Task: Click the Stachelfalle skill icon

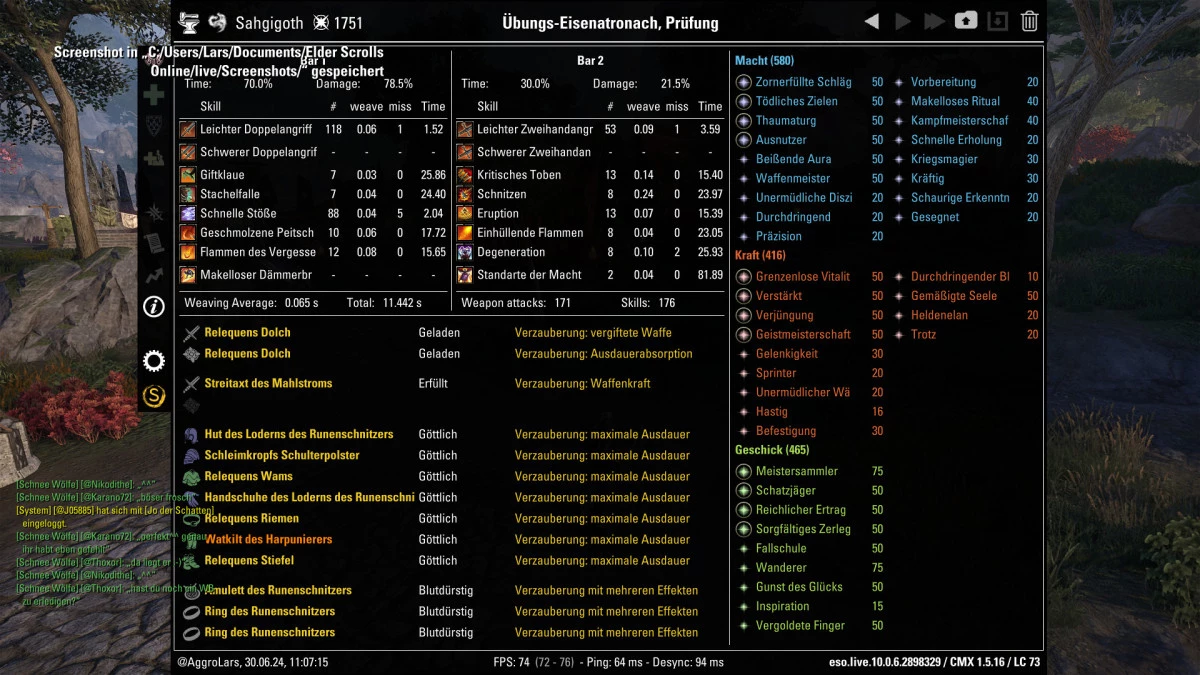Action: click(188, 194)
